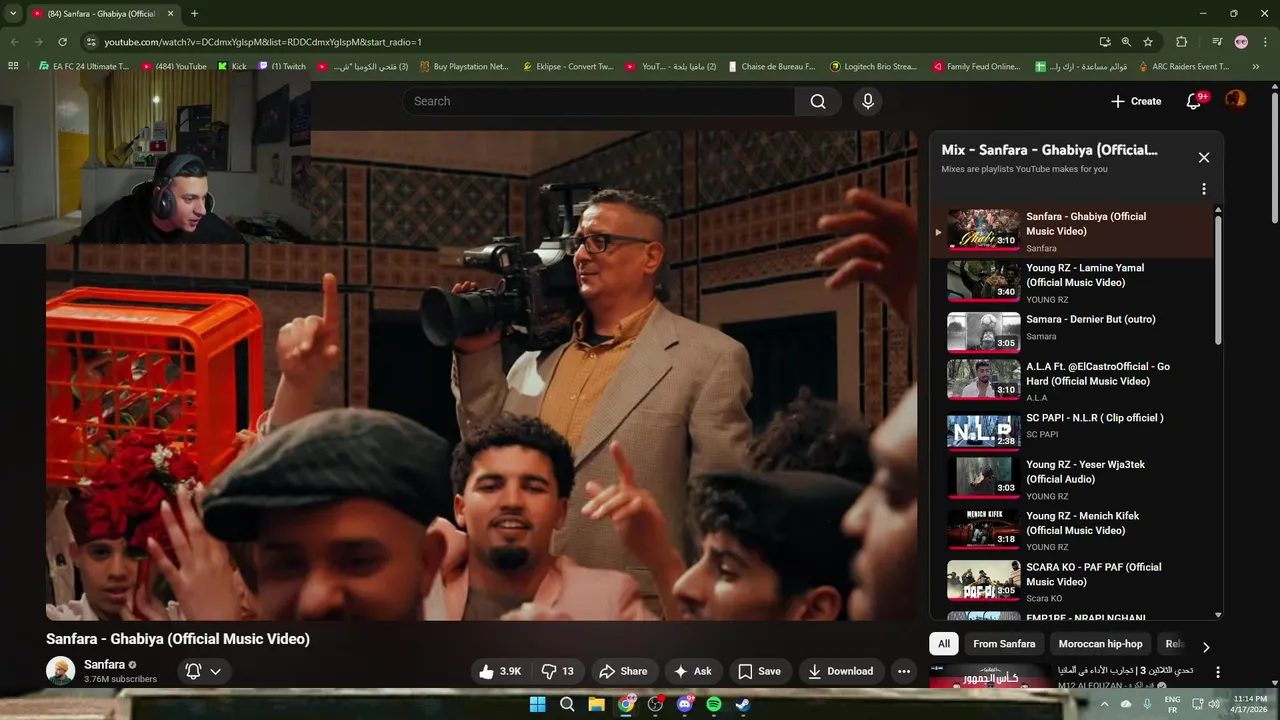Start voice search with the microphone icon

[x=868, y=101]
